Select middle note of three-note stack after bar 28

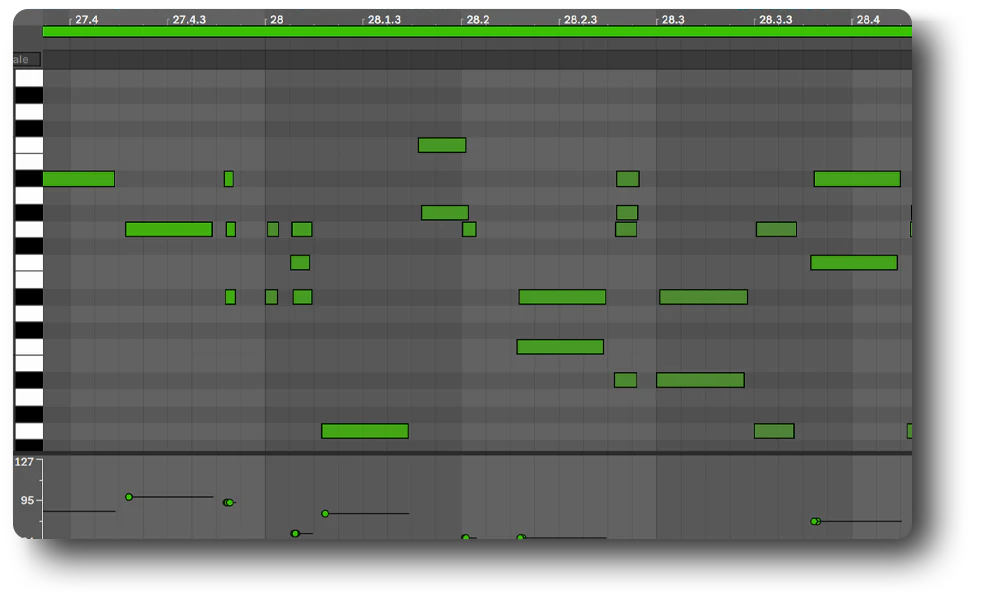click(x=300, y=263)
